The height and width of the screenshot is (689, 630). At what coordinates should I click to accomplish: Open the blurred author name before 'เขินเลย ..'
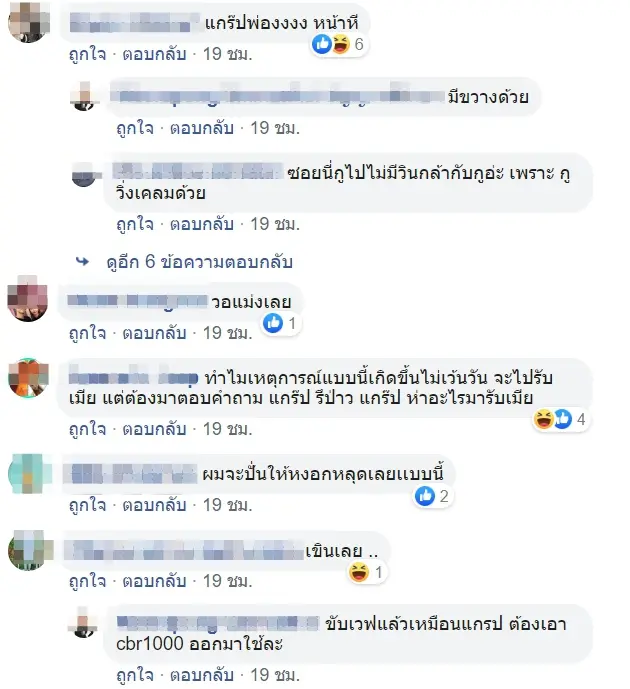184,550
